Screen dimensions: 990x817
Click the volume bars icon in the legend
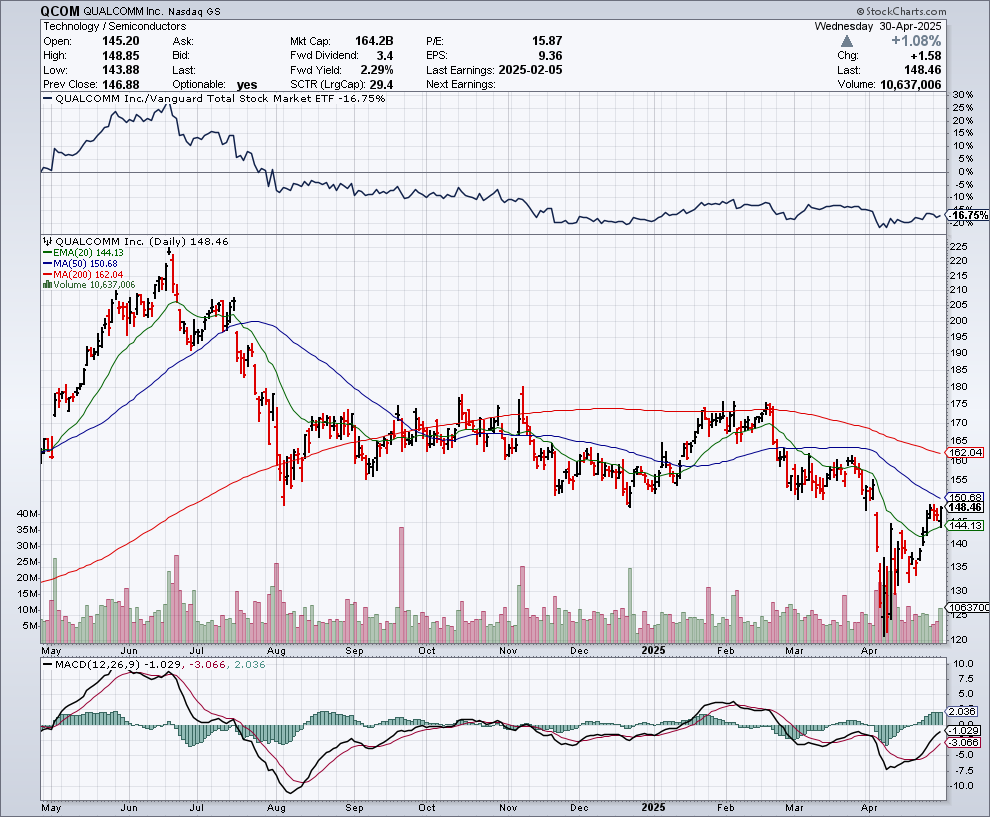click(47, 285)
